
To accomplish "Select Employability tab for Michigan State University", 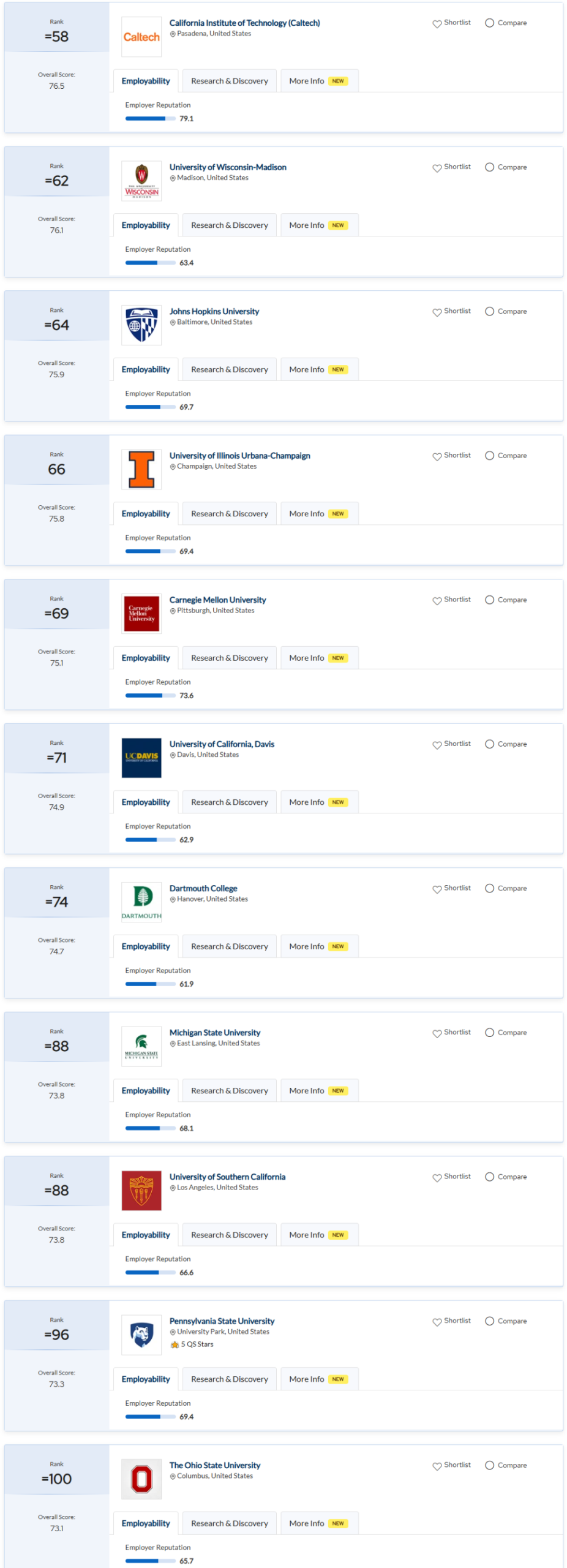I will (x=146, y=1090).
